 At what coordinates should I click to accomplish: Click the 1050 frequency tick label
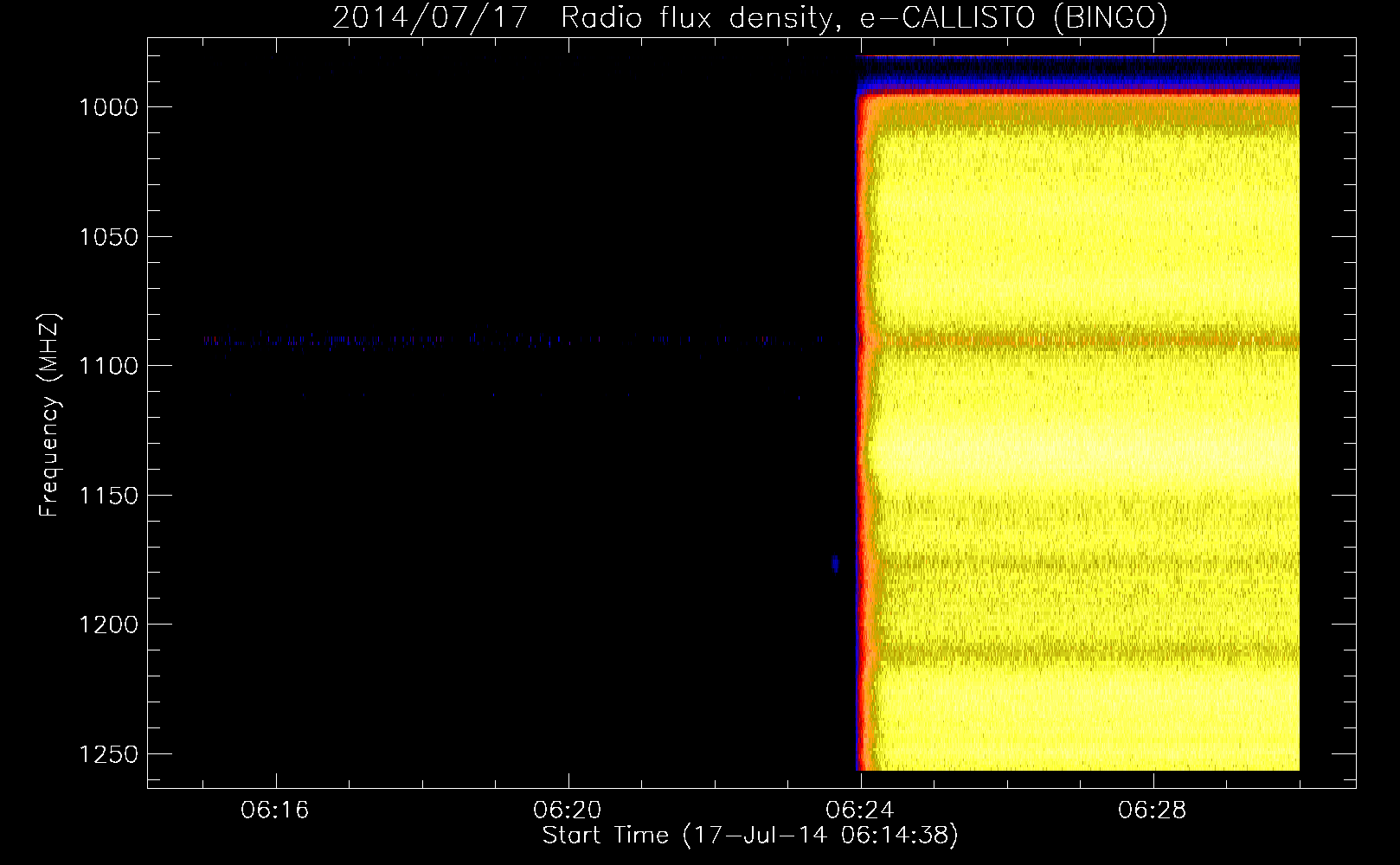[108, 237]
